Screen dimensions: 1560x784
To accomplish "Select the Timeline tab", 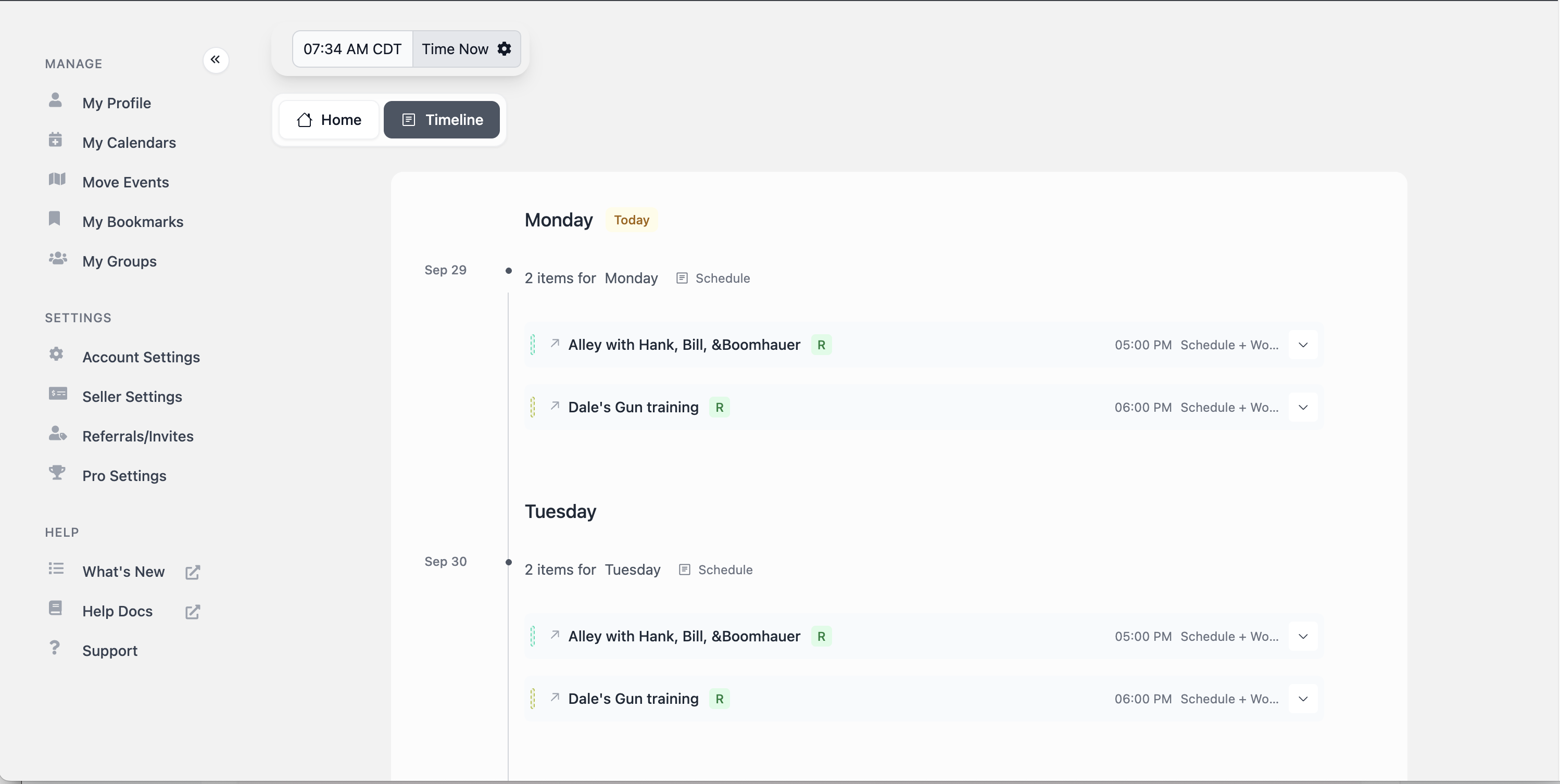I will (442, 119).
